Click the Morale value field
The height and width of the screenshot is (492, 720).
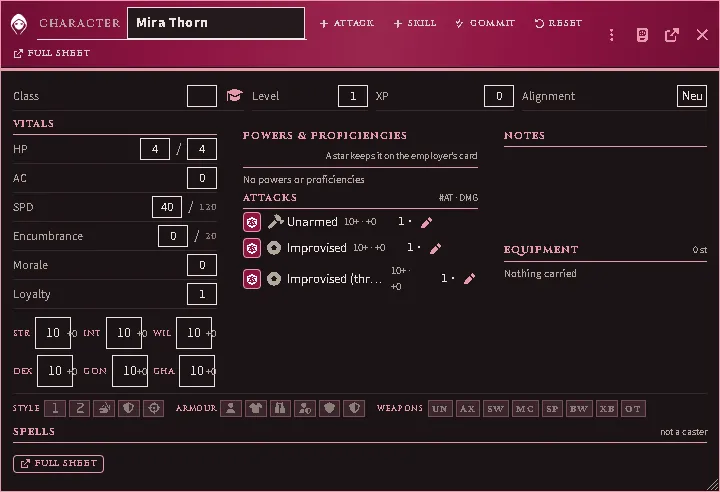click(x=202, y=265)
